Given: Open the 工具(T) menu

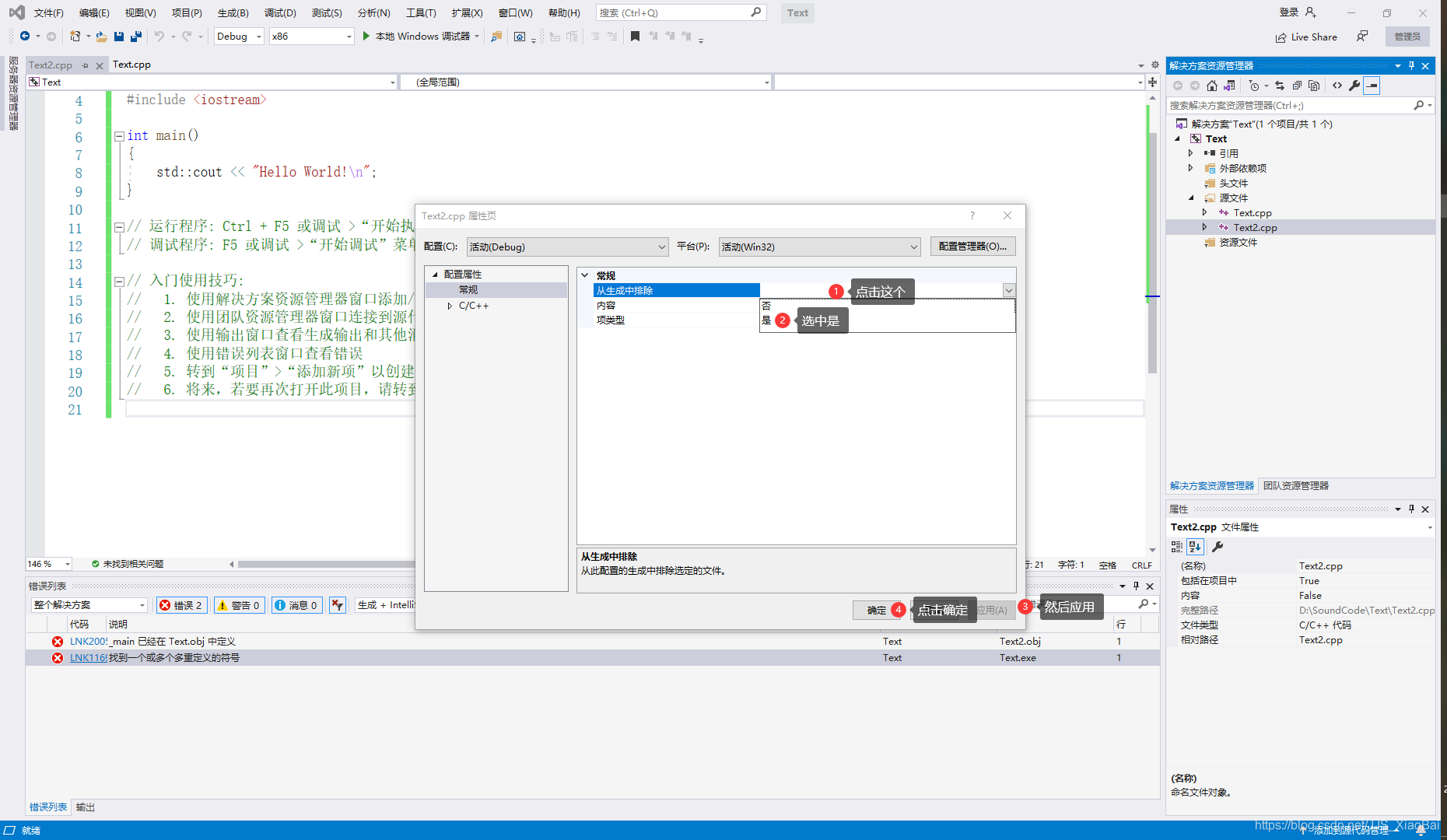Looking at the screenshot, I should coord(421,12).
